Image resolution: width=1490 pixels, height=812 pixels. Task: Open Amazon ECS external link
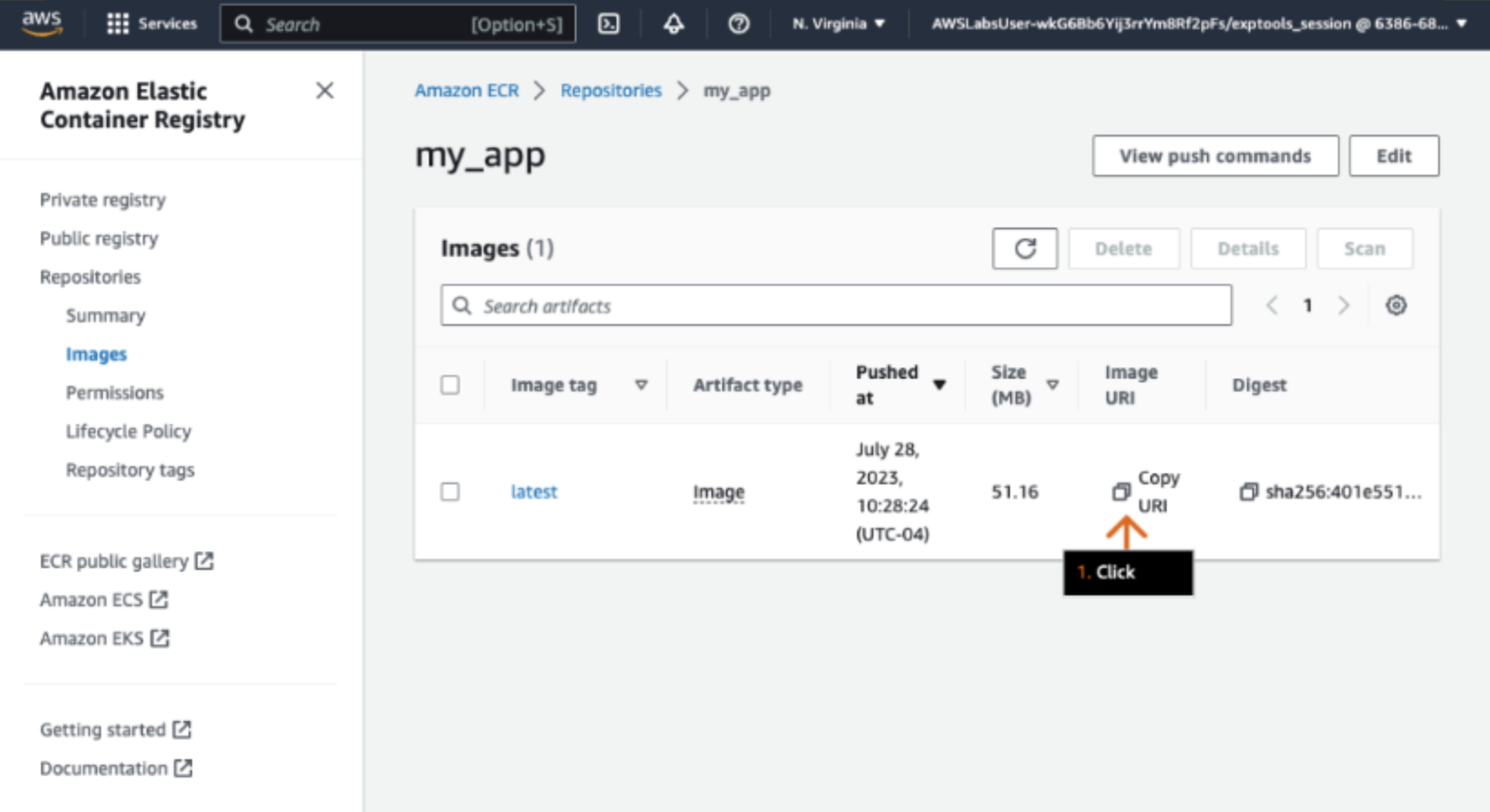(104, 599)
